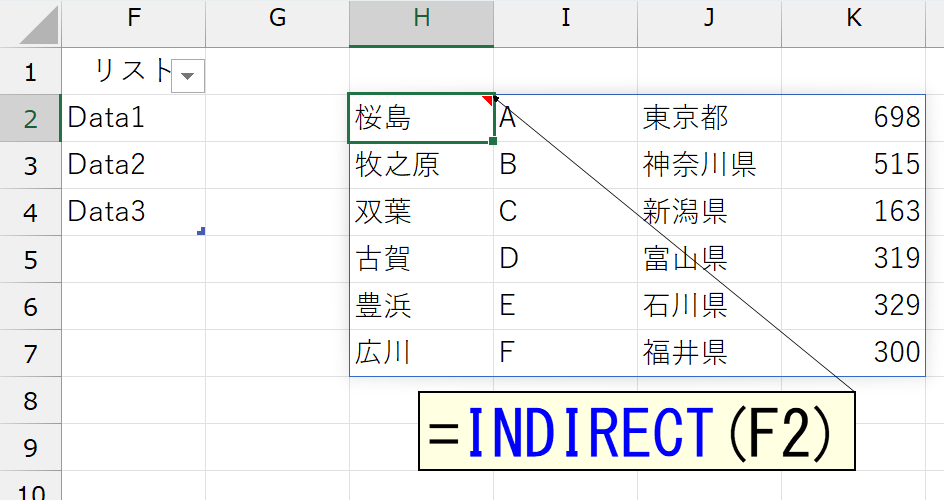Select cell with value 515
Viewport: 944px width, 500px height.
click(x=853, y=165)
